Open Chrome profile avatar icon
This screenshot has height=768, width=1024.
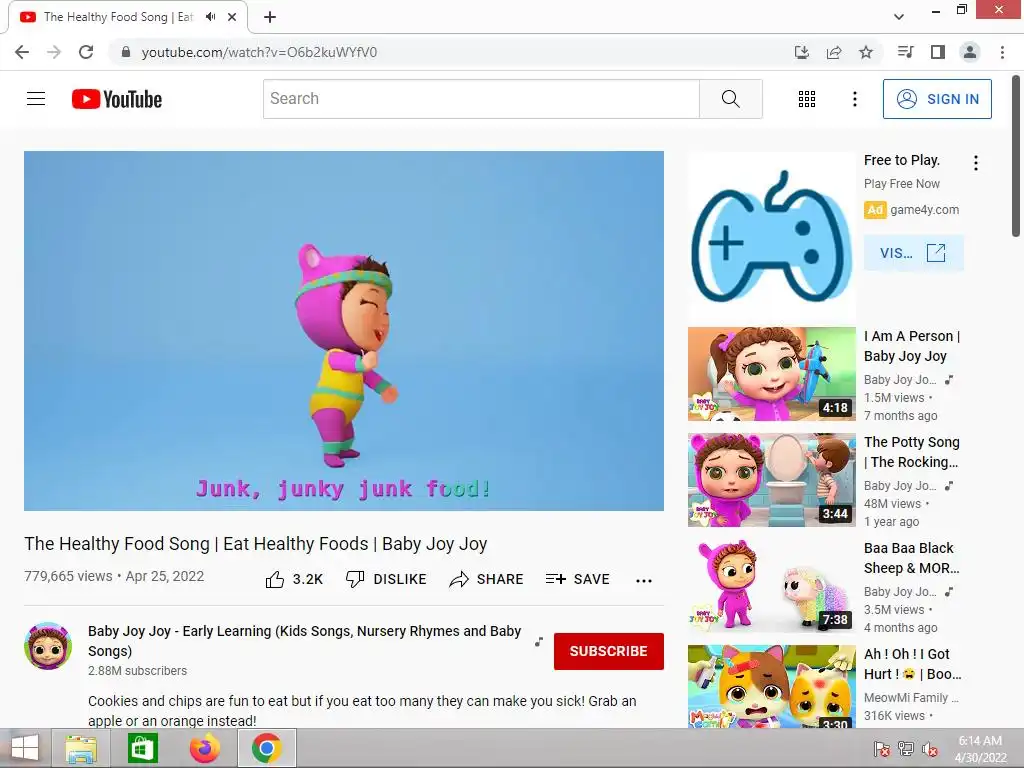point(970,52)
